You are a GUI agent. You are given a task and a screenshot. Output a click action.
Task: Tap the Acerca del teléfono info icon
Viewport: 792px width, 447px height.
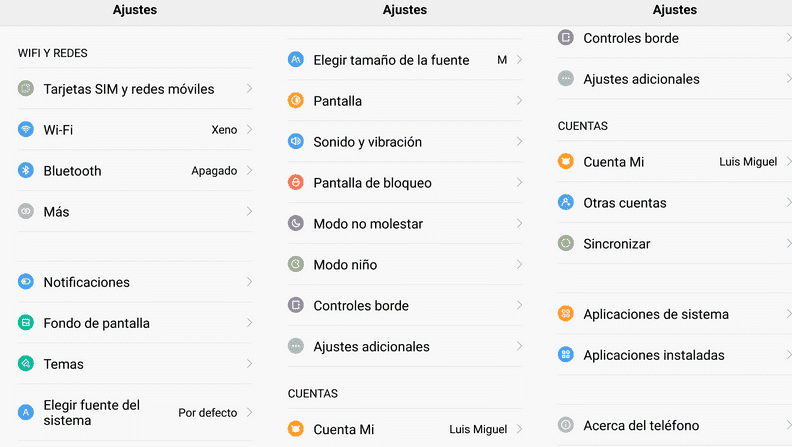point(566,425)
